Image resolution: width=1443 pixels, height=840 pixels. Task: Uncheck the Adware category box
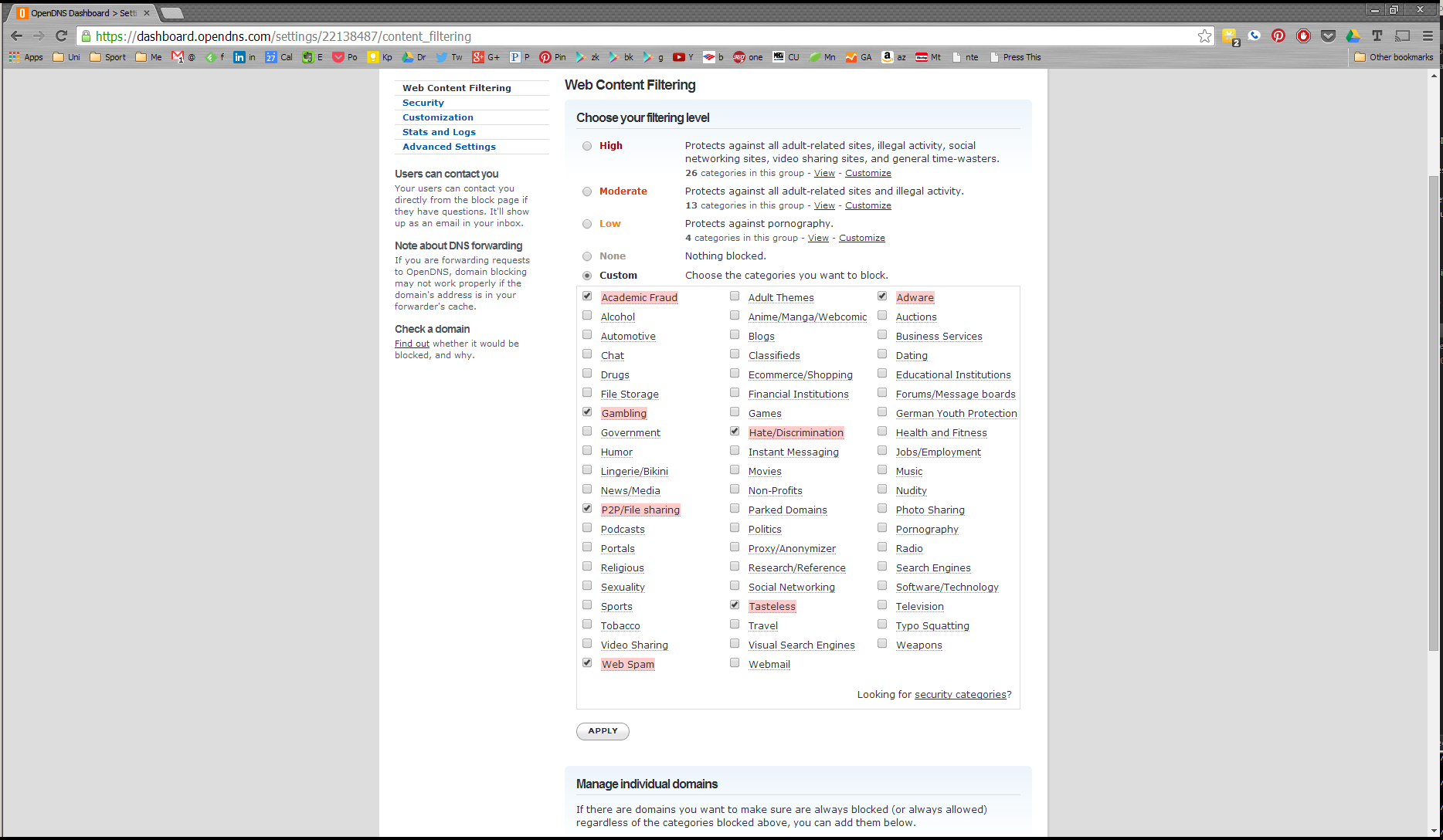[882, 296]
